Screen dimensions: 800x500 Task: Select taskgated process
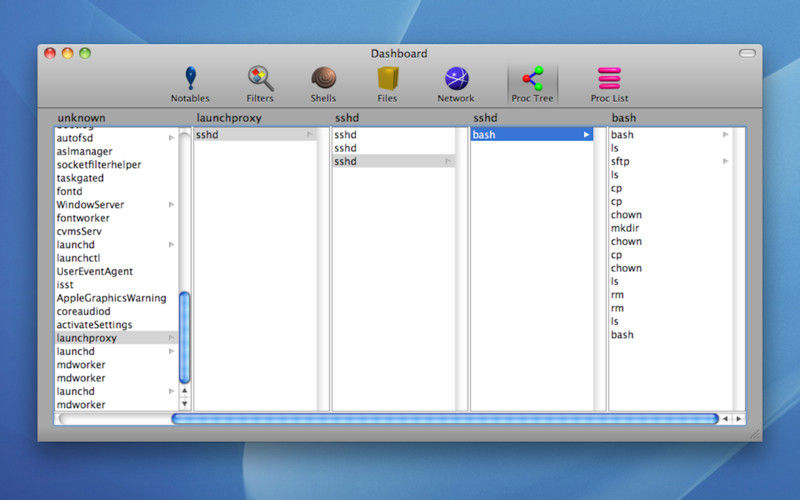point(116,178)
